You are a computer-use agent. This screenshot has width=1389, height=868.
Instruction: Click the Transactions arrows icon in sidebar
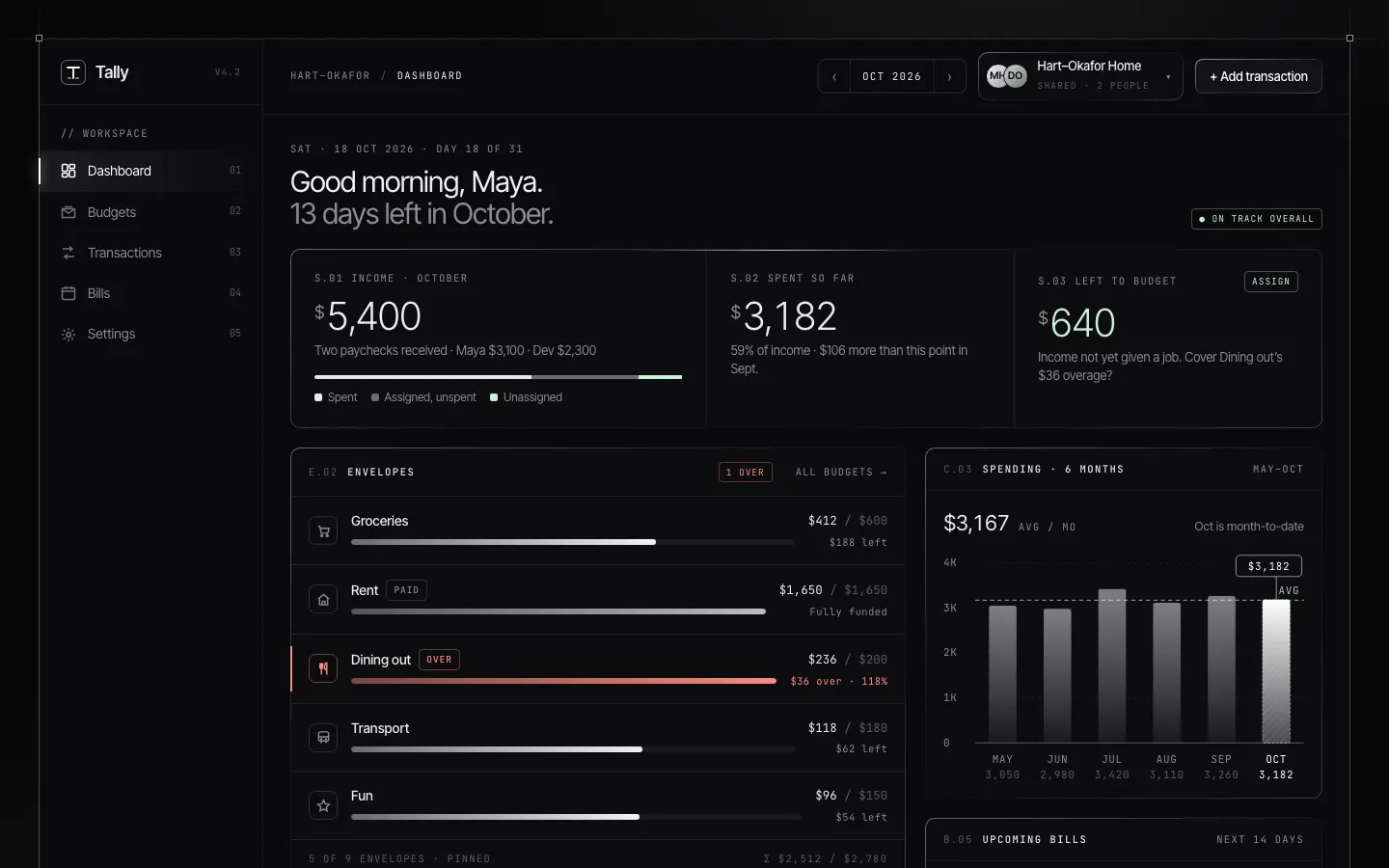click(68, 253)
